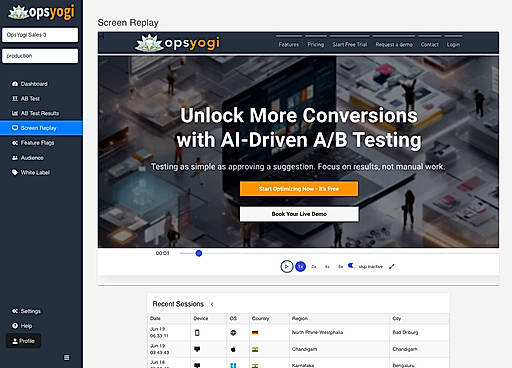
Task: Toggle the skip inactive switch
Action: coord(351,266)
